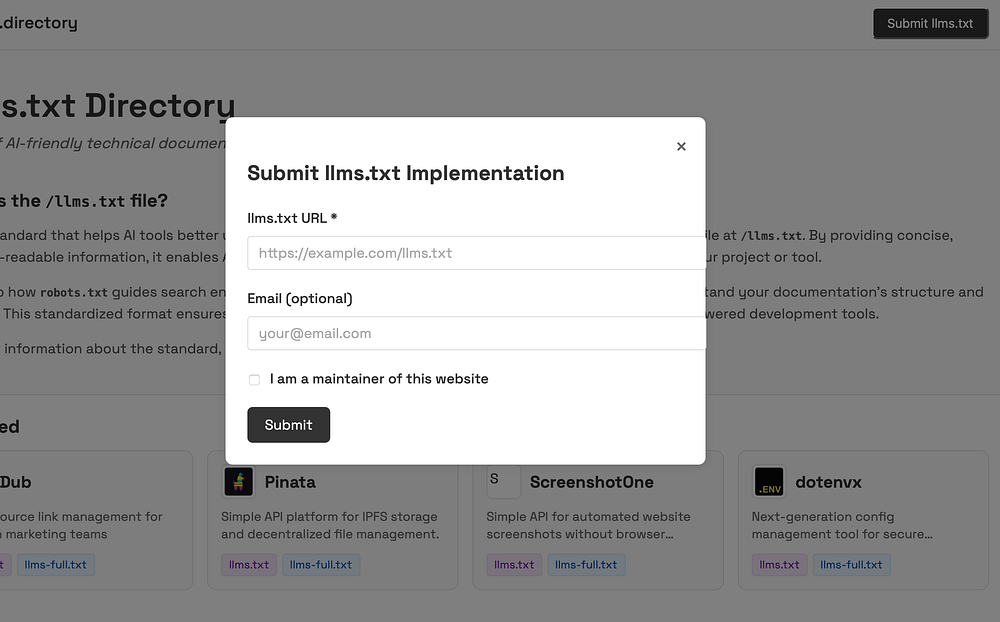Go to the .directory site logo
The width and height of the screenshot is (1000, 622).
click(38, 23)
